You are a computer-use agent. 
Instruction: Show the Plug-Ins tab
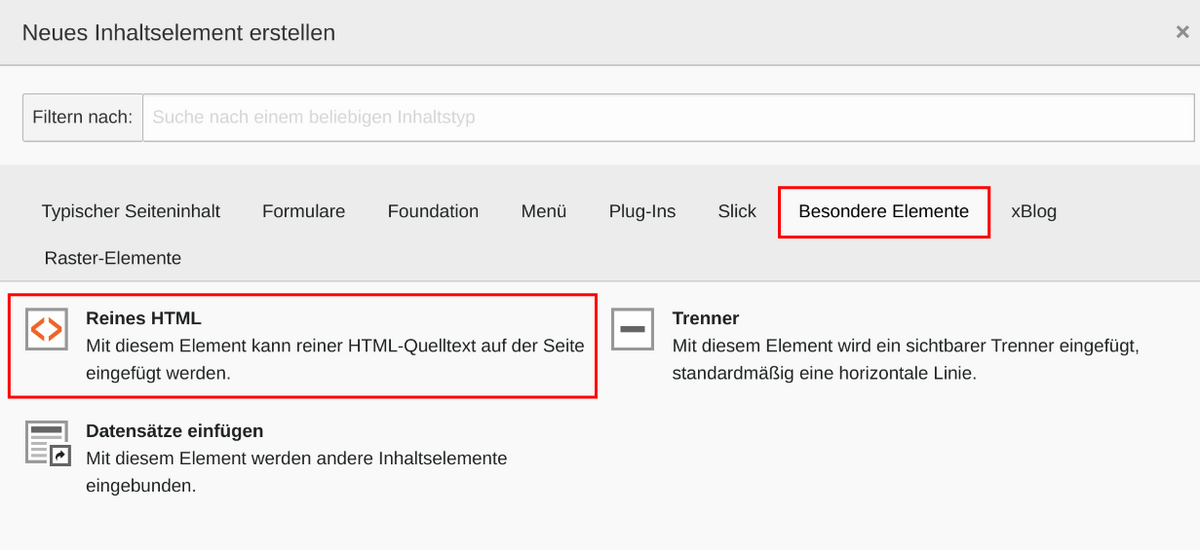642,211
